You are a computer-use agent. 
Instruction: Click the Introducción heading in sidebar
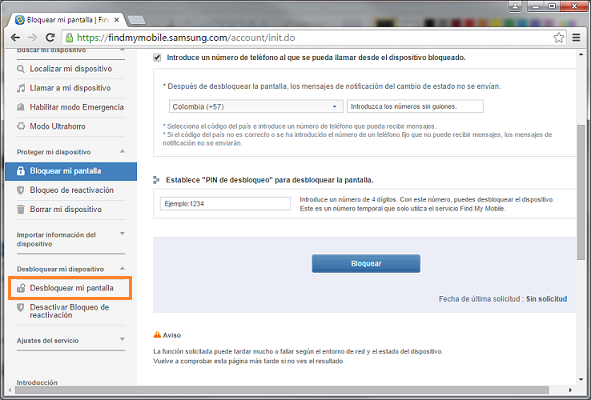(x=37, y=382)
